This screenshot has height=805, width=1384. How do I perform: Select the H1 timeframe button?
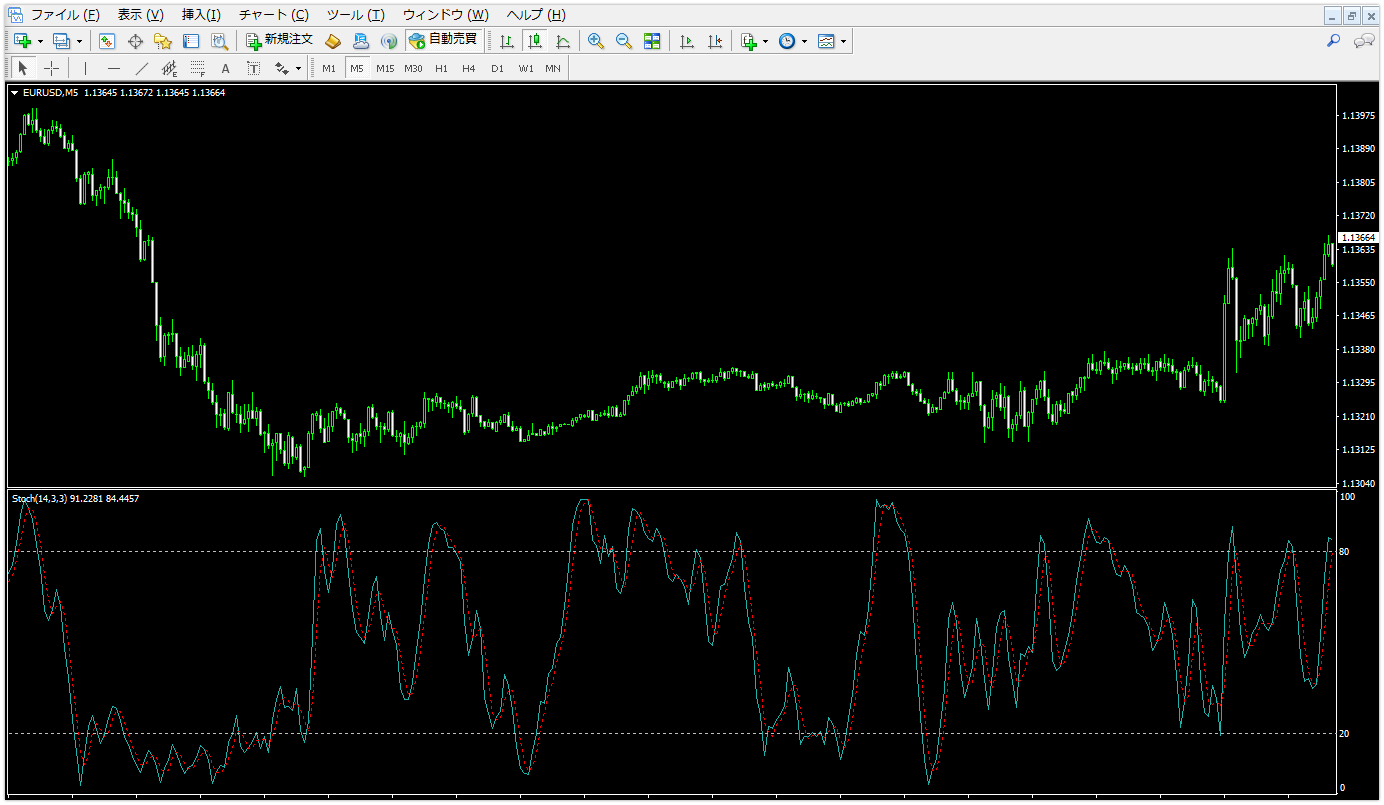coord(441,68)
